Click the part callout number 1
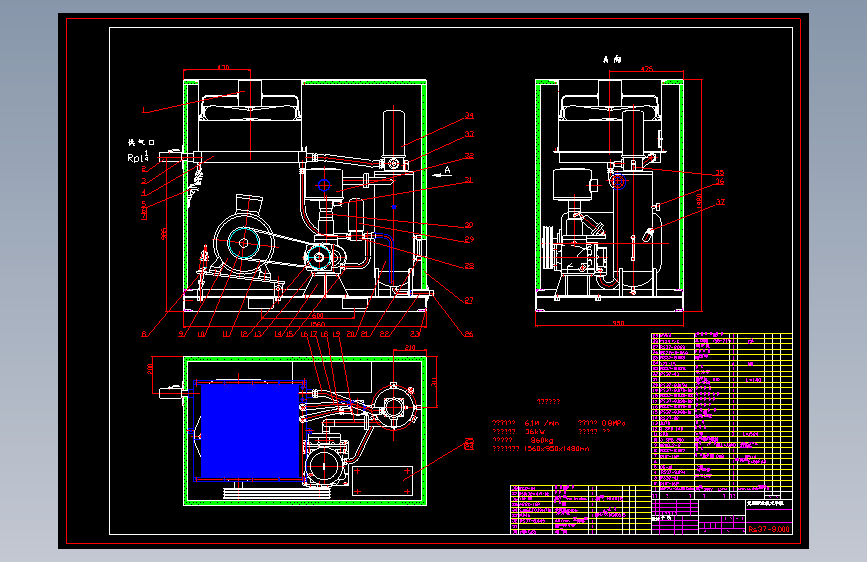 pyautogui.click(x=144, y=111)
